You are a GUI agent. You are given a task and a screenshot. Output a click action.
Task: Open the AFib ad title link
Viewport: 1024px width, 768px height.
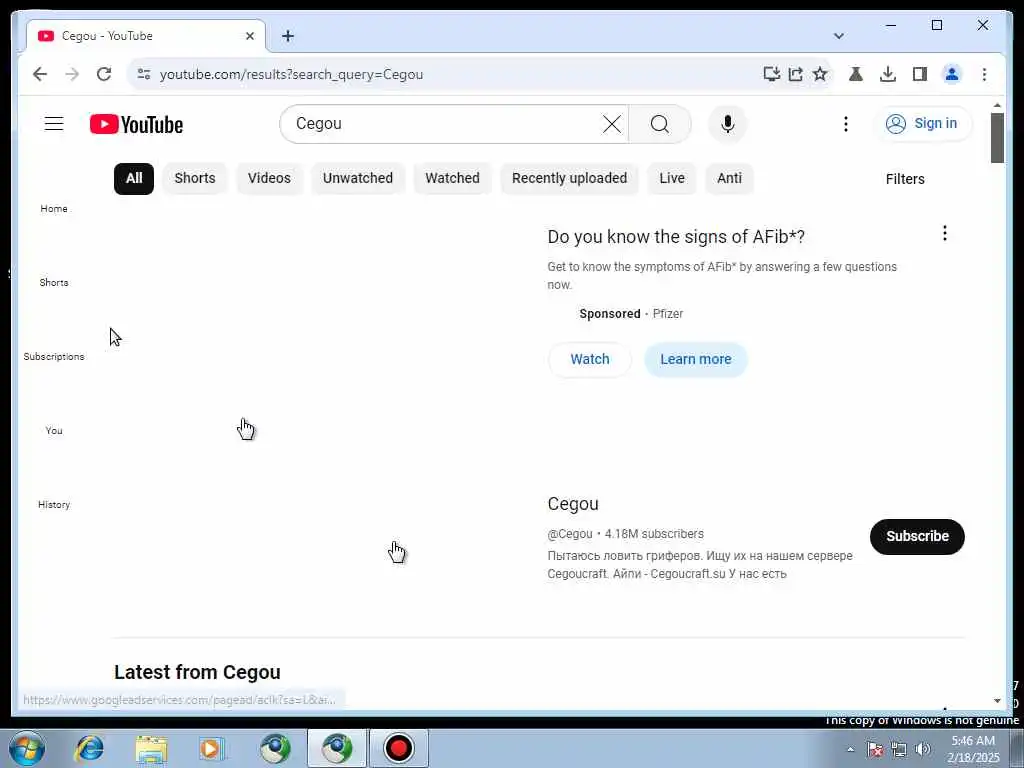click(x=676, y=236)
